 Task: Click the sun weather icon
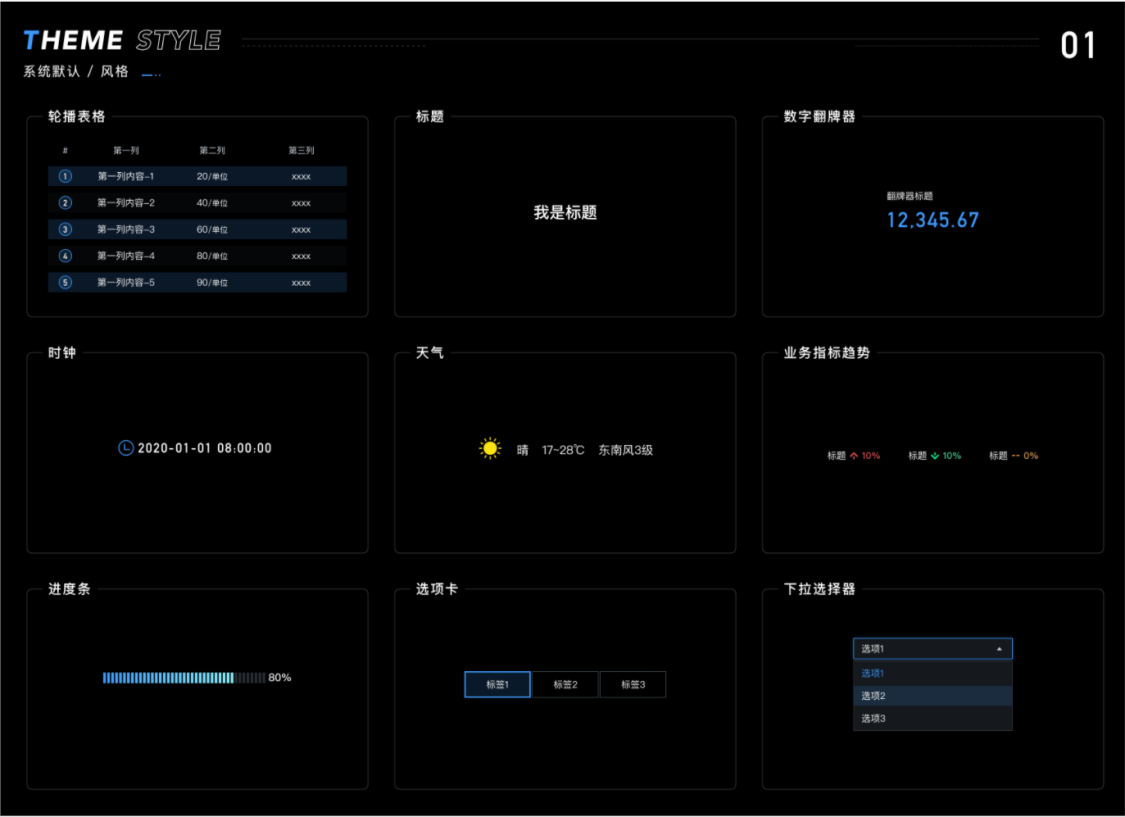click(x=489, y=449)
